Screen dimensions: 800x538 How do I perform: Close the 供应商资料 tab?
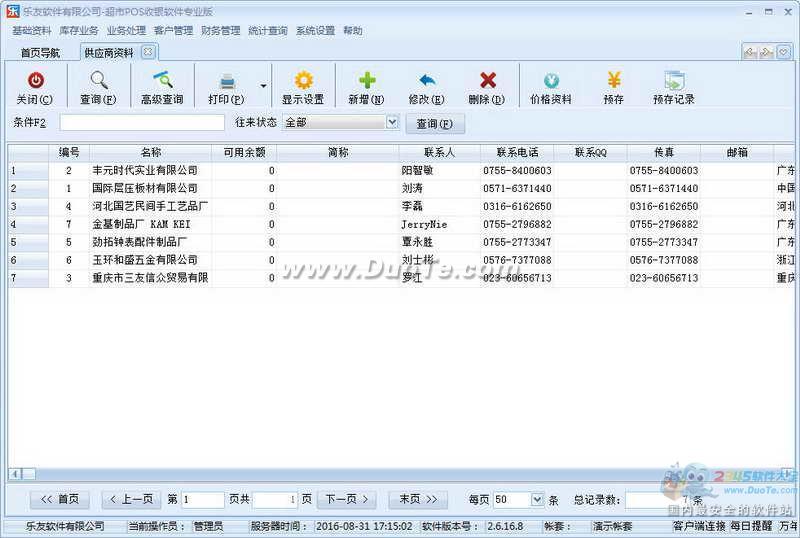point(148,51)
